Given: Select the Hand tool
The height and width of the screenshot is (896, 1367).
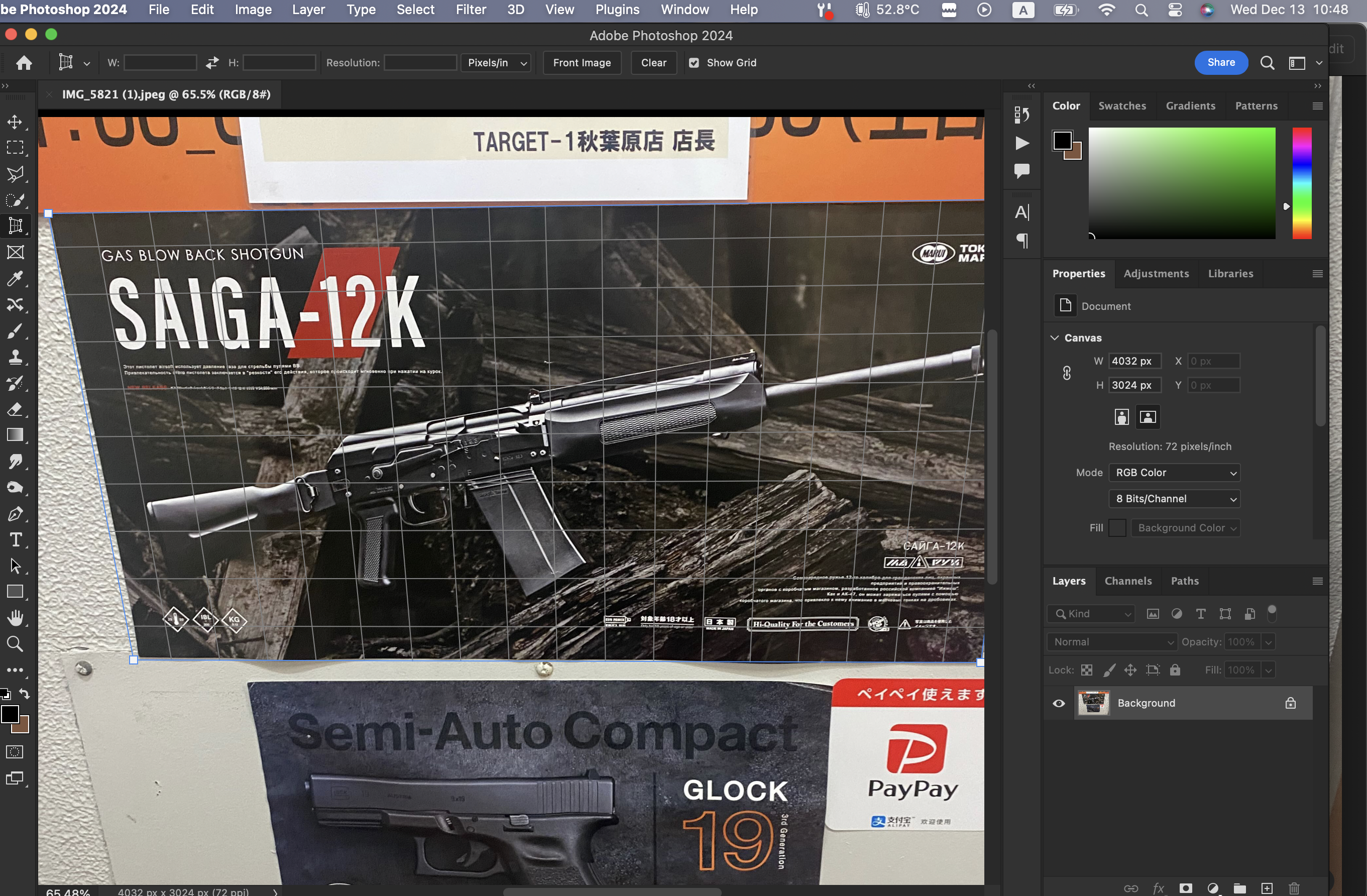Looking at the screenshot, I should click(x=15, y=618).
